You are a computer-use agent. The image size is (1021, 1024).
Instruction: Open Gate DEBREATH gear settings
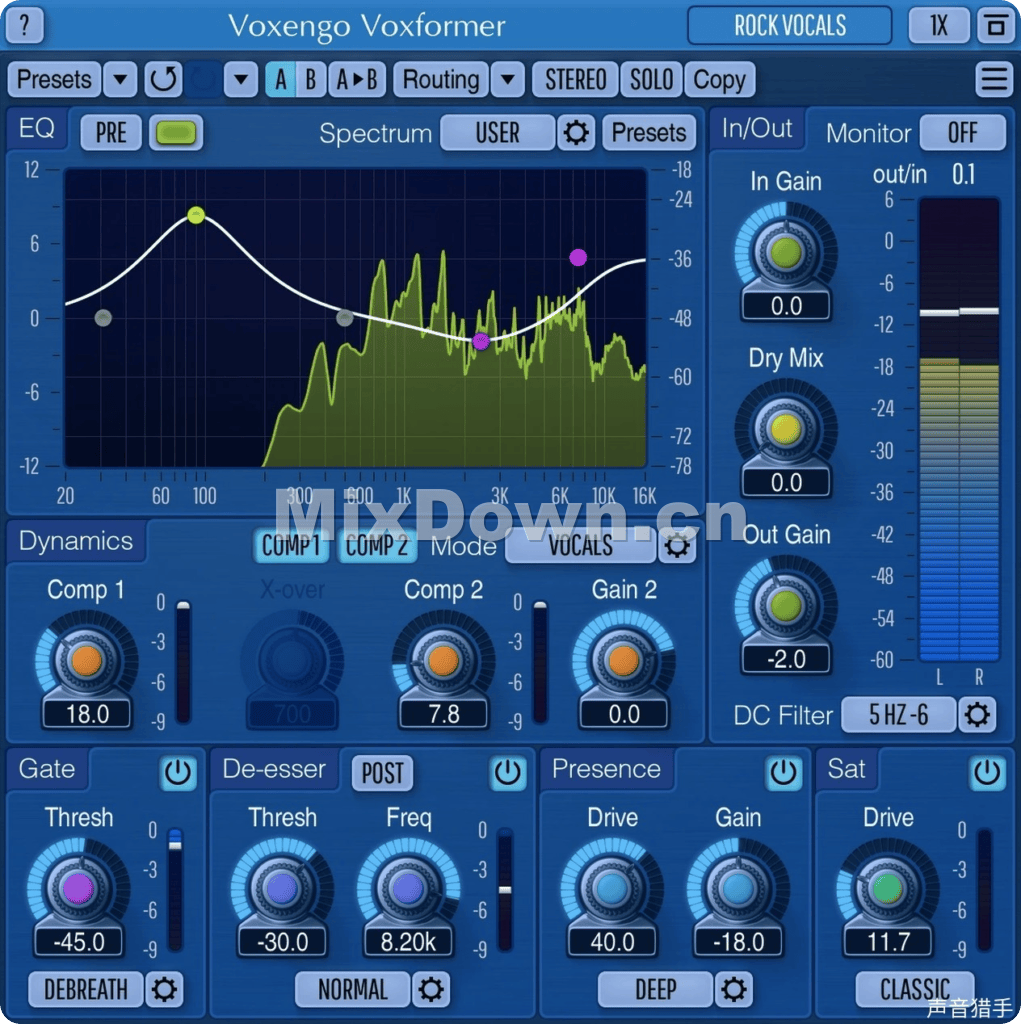tap(164, 990)
